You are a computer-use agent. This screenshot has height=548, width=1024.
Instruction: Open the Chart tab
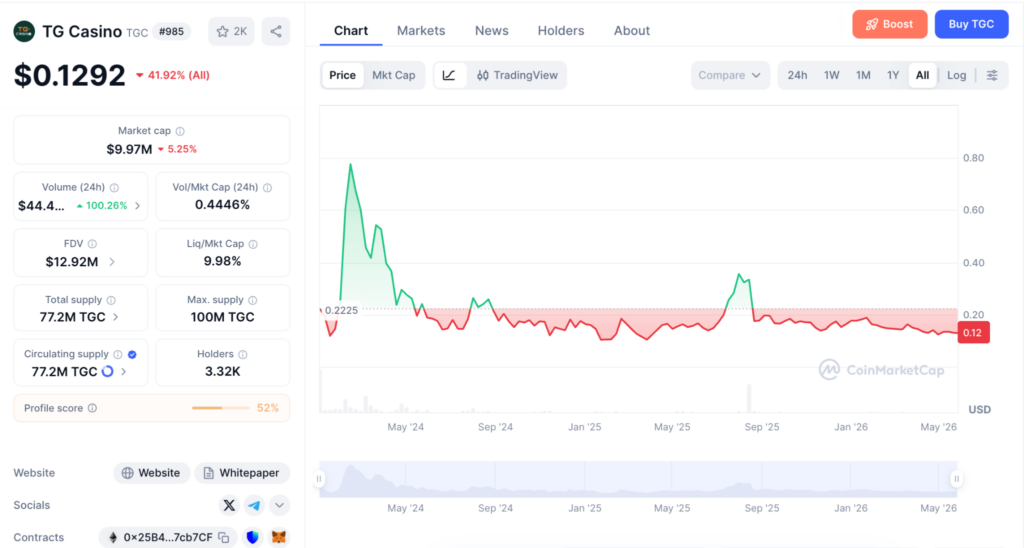coord(351,31)
